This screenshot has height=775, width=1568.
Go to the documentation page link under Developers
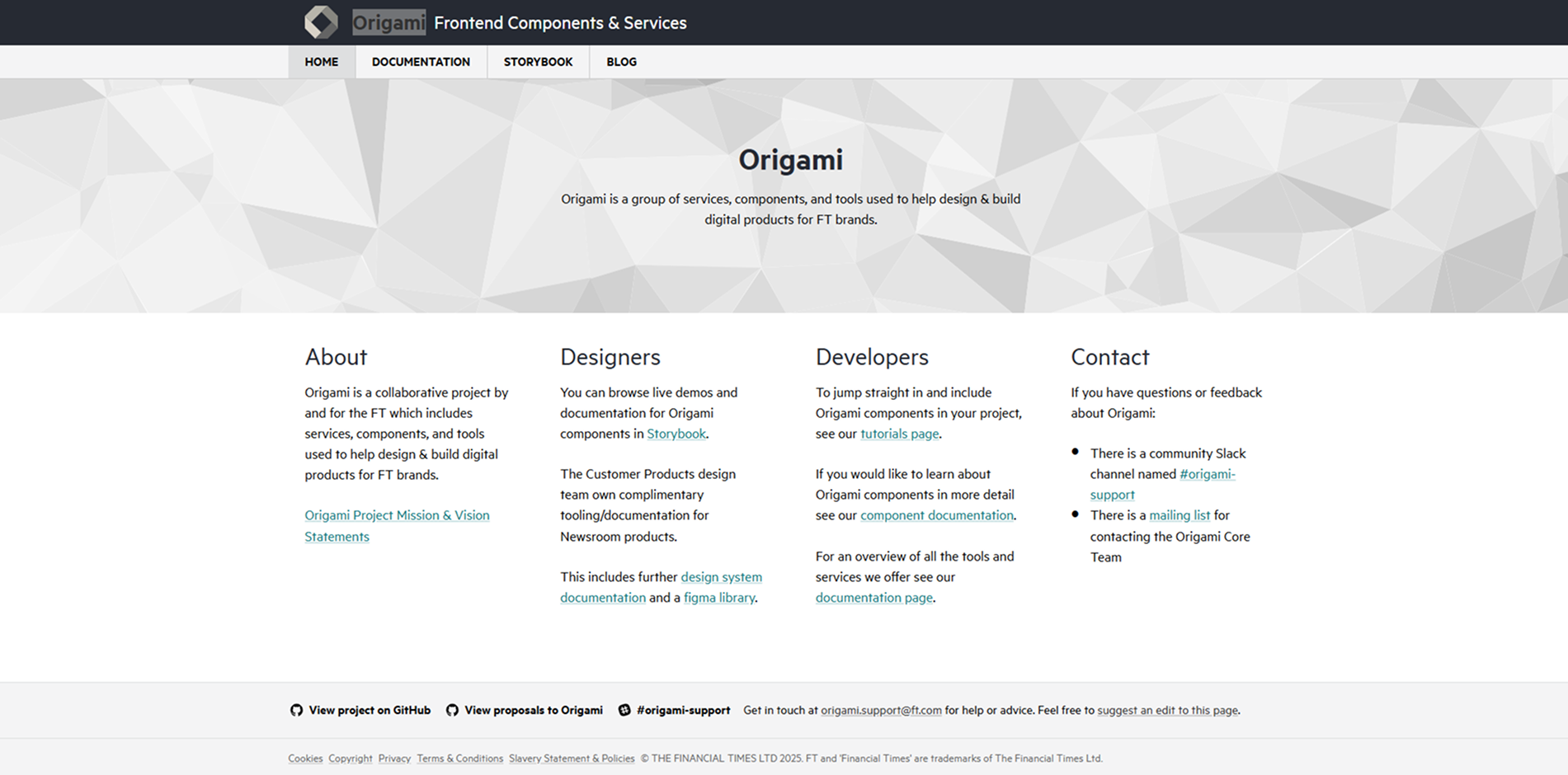click(873, 598)
